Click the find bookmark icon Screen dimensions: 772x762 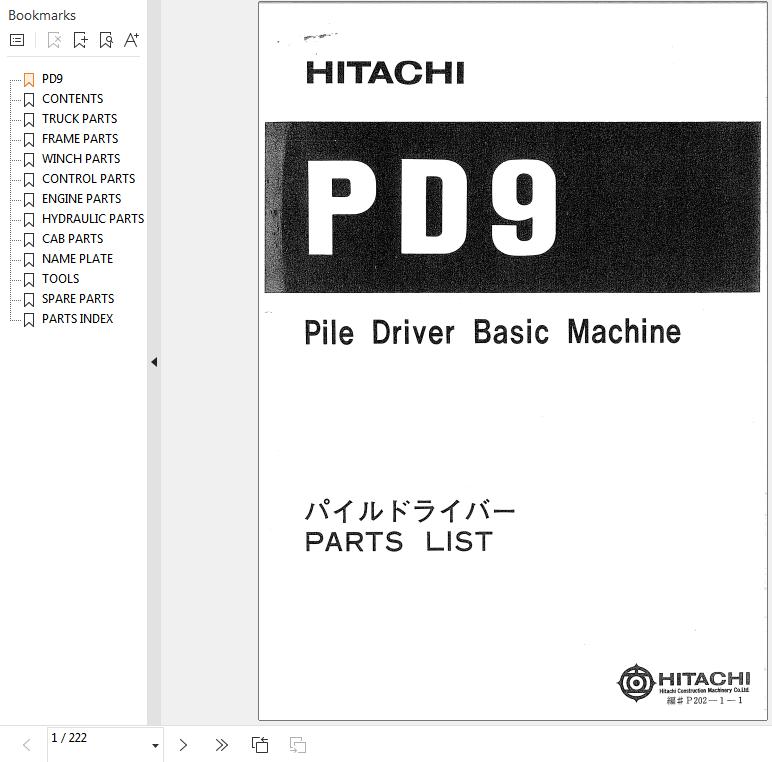tap(106, 40)
